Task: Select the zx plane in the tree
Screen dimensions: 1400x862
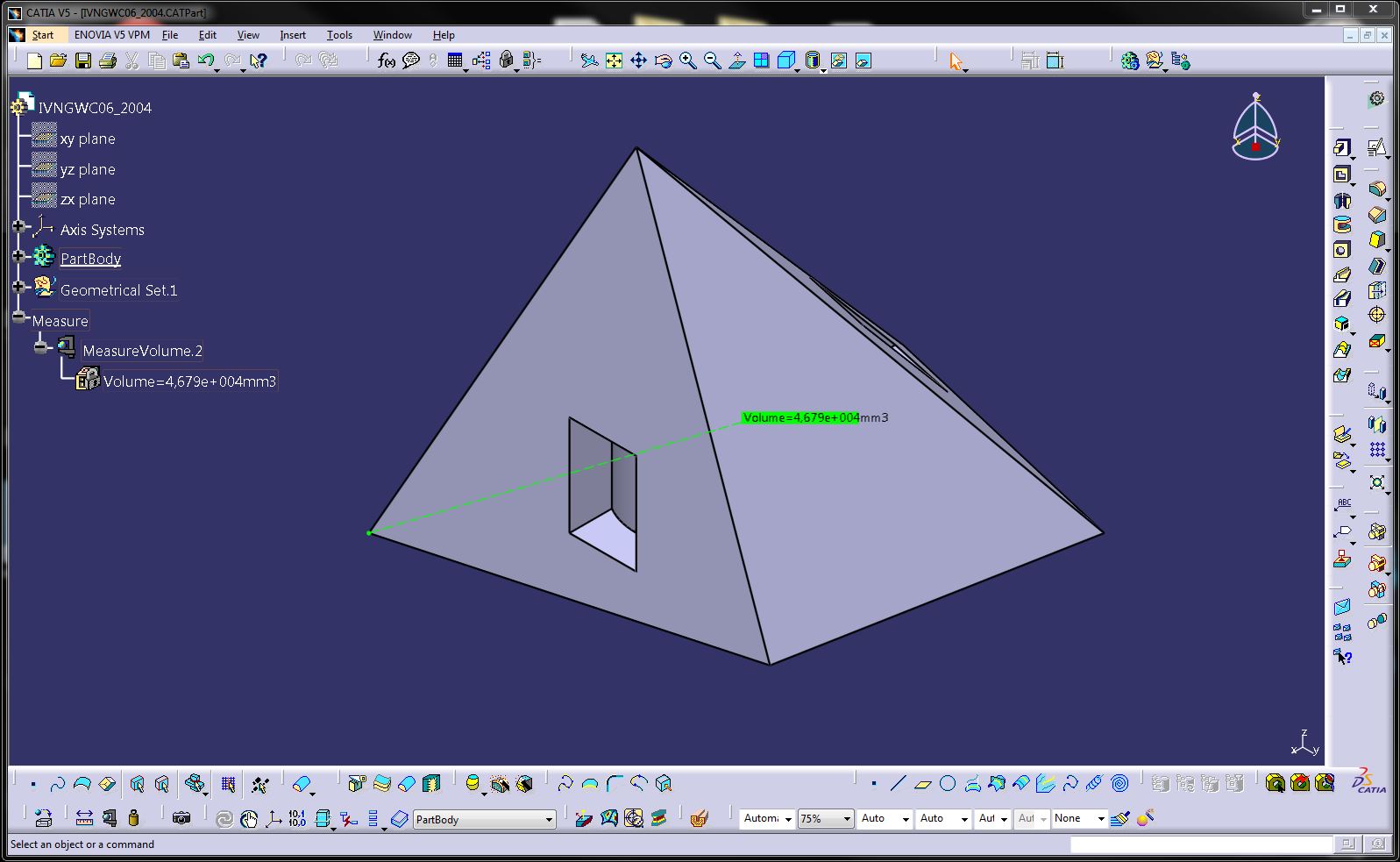Action: pyautogui.click(x=88, y=199)
